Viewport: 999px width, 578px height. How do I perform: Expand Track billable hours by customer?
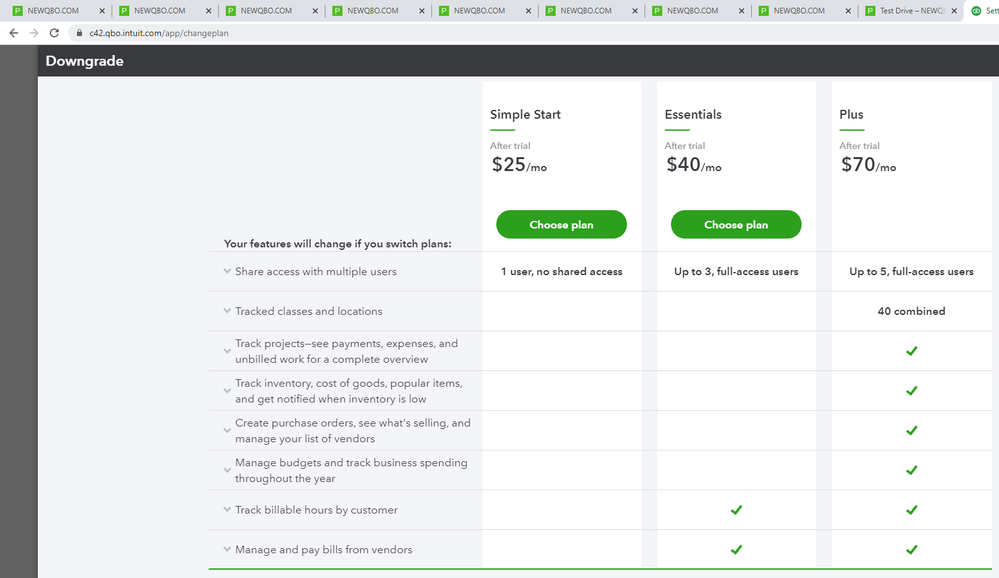click(228, 510)
